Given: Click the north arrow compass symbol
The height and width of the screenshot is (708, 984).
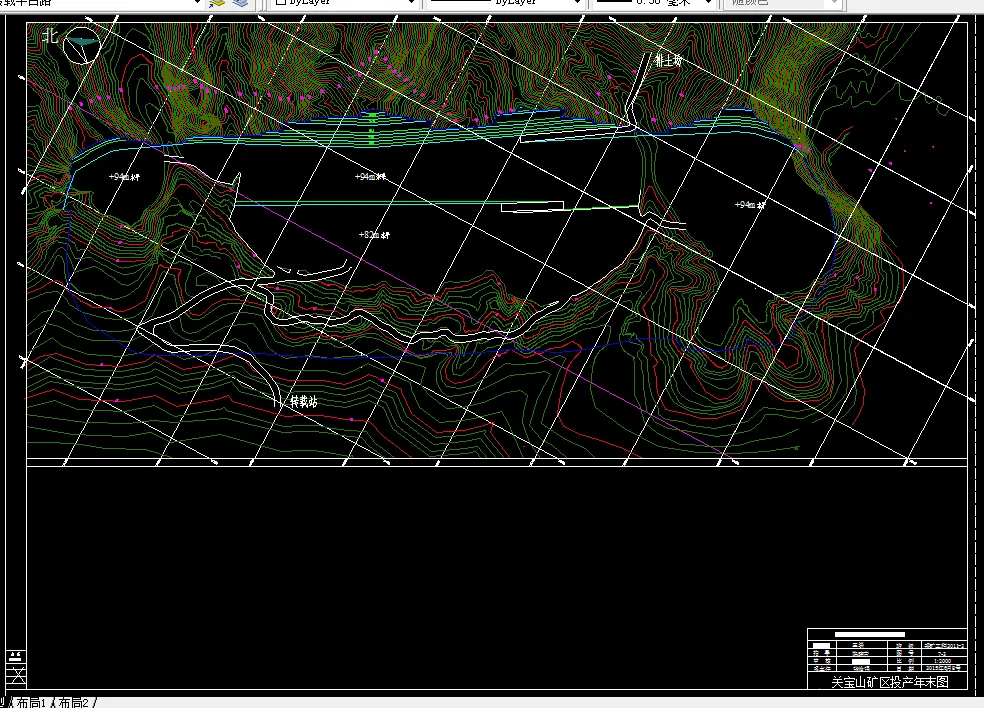Looking at the screenshot, I should coord(82,45).
